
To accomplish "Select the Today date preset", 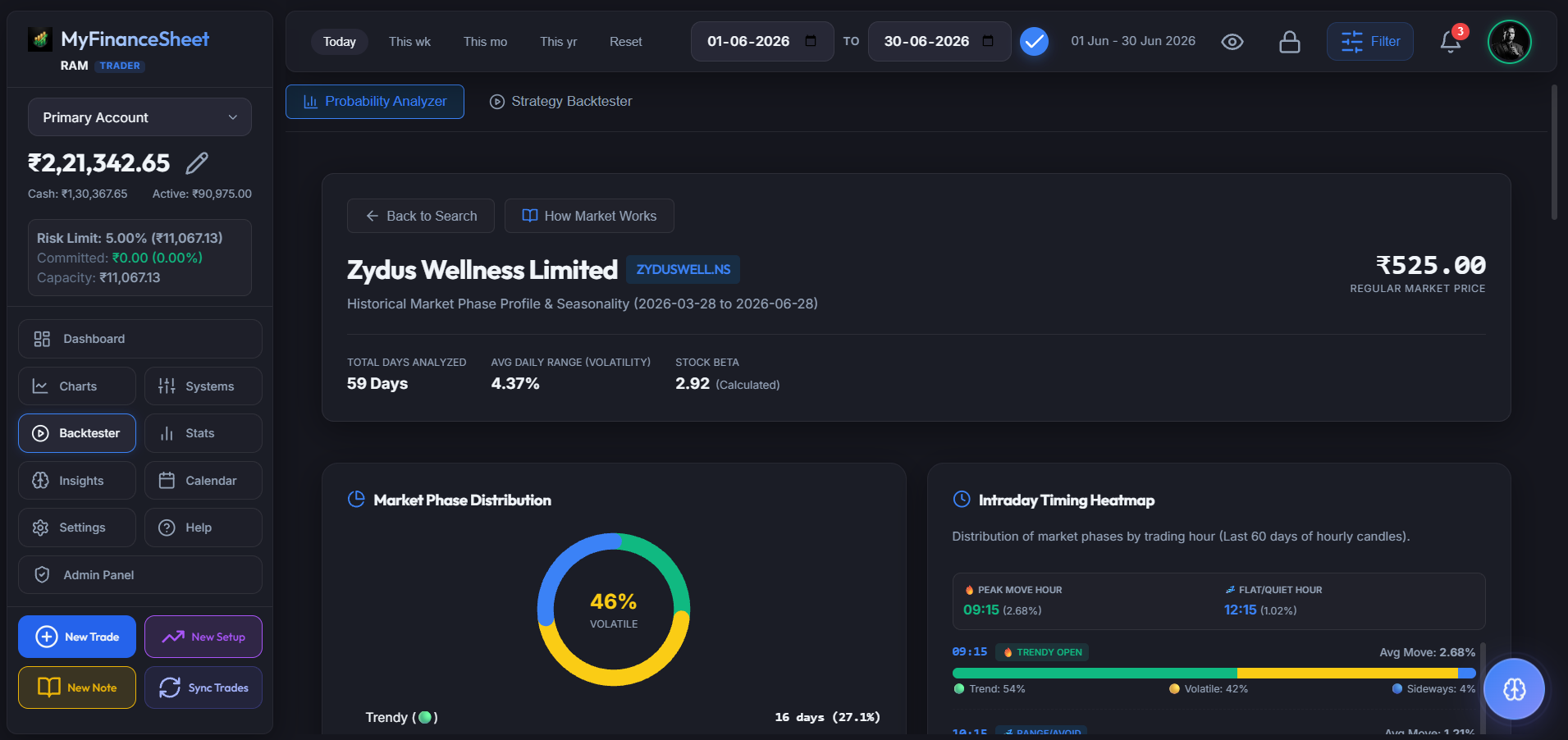I will [340, 42].
